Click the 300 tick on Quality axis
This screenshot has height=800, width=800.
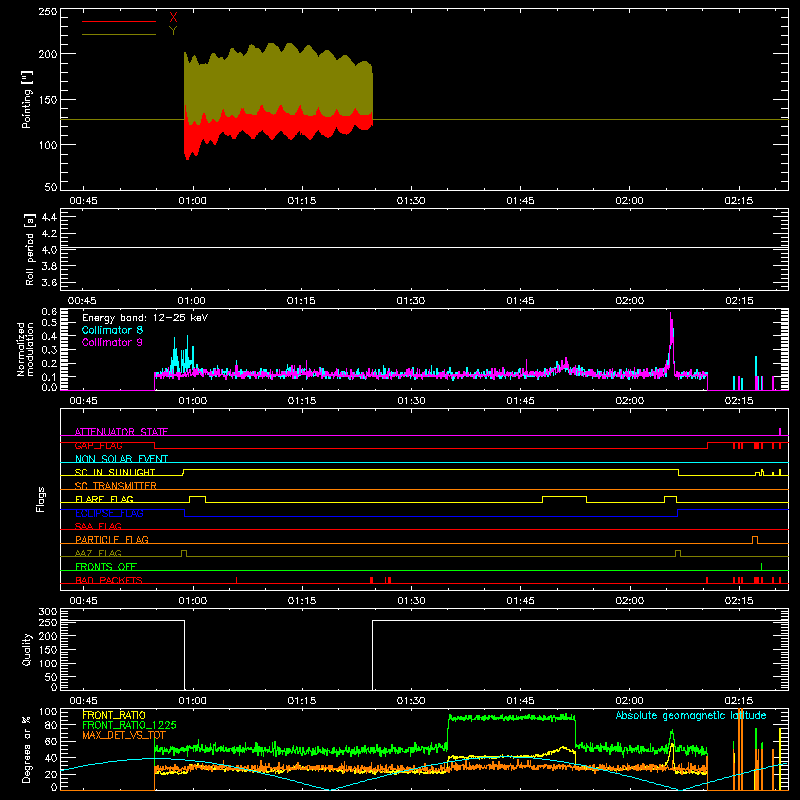[48, 612]
